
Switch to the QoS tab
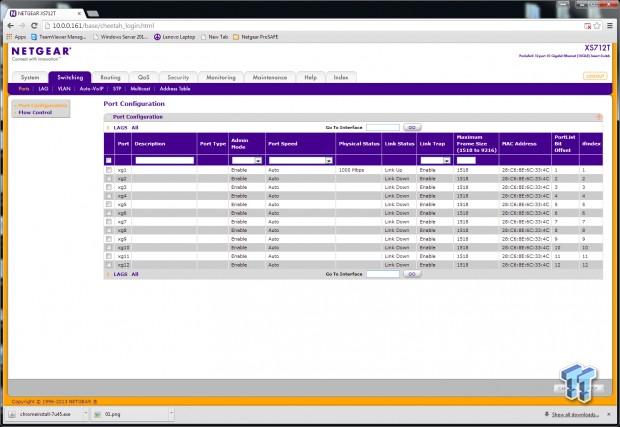(x=144, y=77)
